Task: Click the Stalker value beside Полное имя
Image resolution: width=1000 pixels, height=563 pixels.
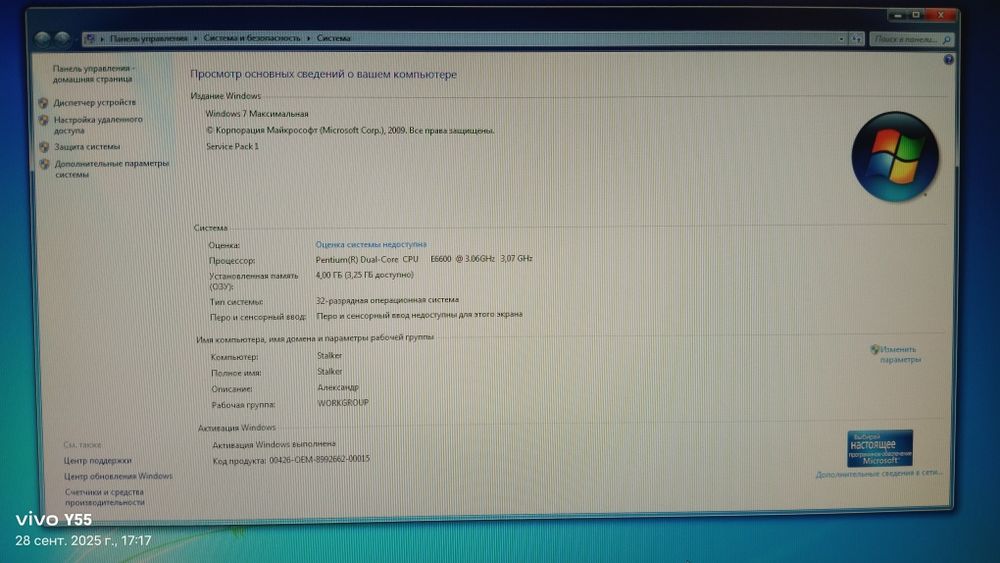Action: click(330, 371)
